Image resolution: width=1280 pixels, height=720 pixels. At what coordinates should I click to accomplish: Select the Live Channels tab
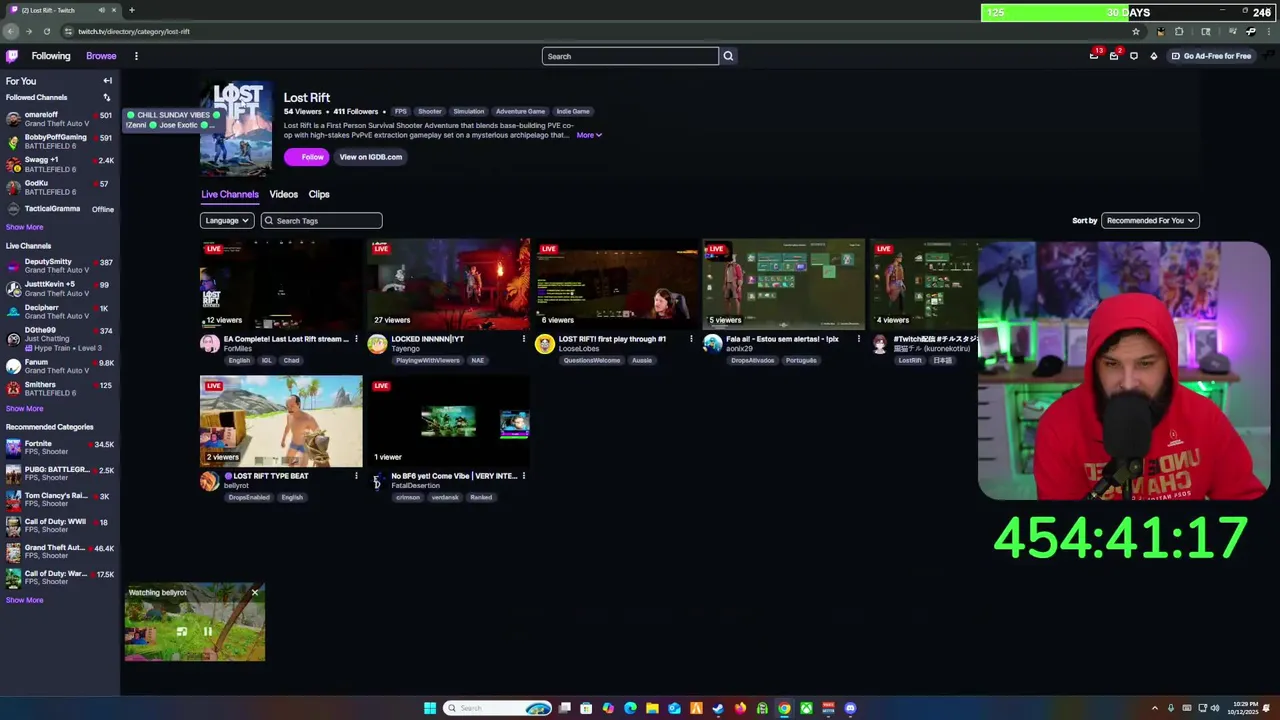pos(230,194)
